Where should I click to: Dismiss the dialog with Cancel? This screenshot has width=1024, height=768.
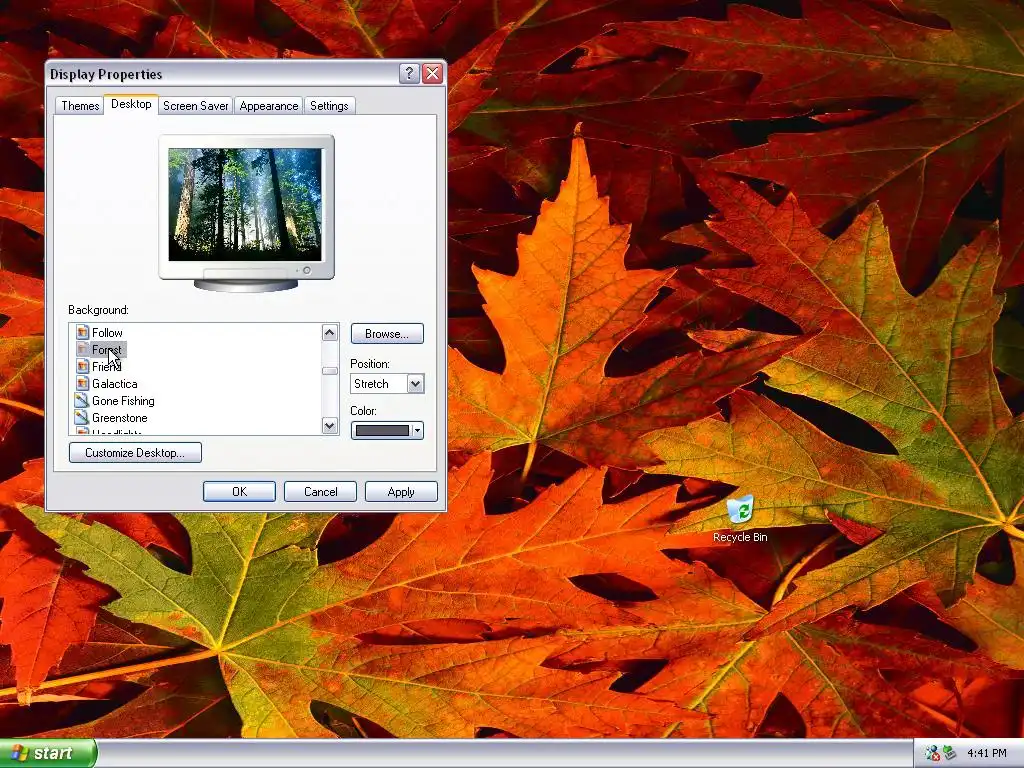[320, 491]
